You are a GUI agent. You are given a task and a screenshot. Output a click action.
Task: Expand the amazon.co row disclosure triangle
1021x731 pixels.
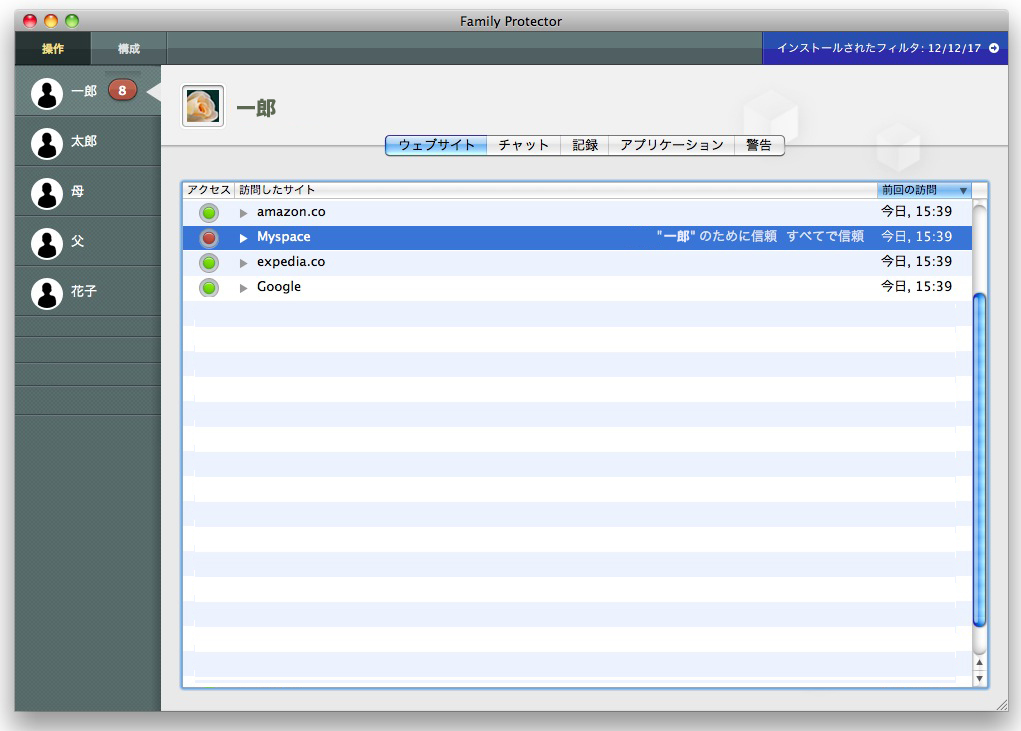(x=244, y=213)
